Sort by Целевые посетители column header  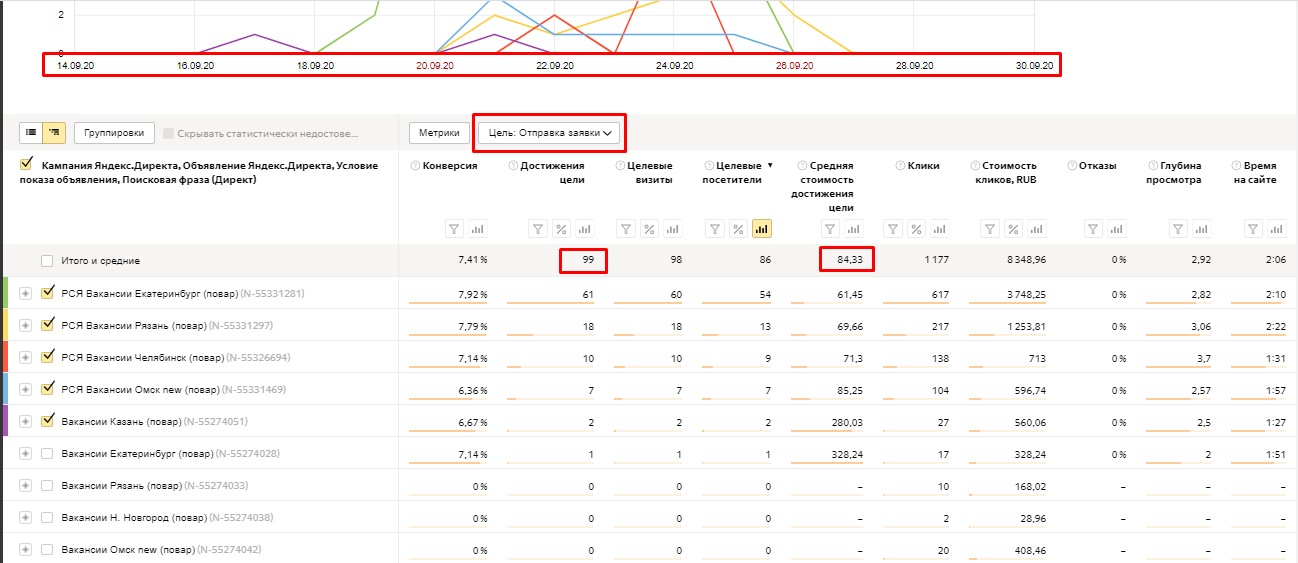[x=739, y=172]
